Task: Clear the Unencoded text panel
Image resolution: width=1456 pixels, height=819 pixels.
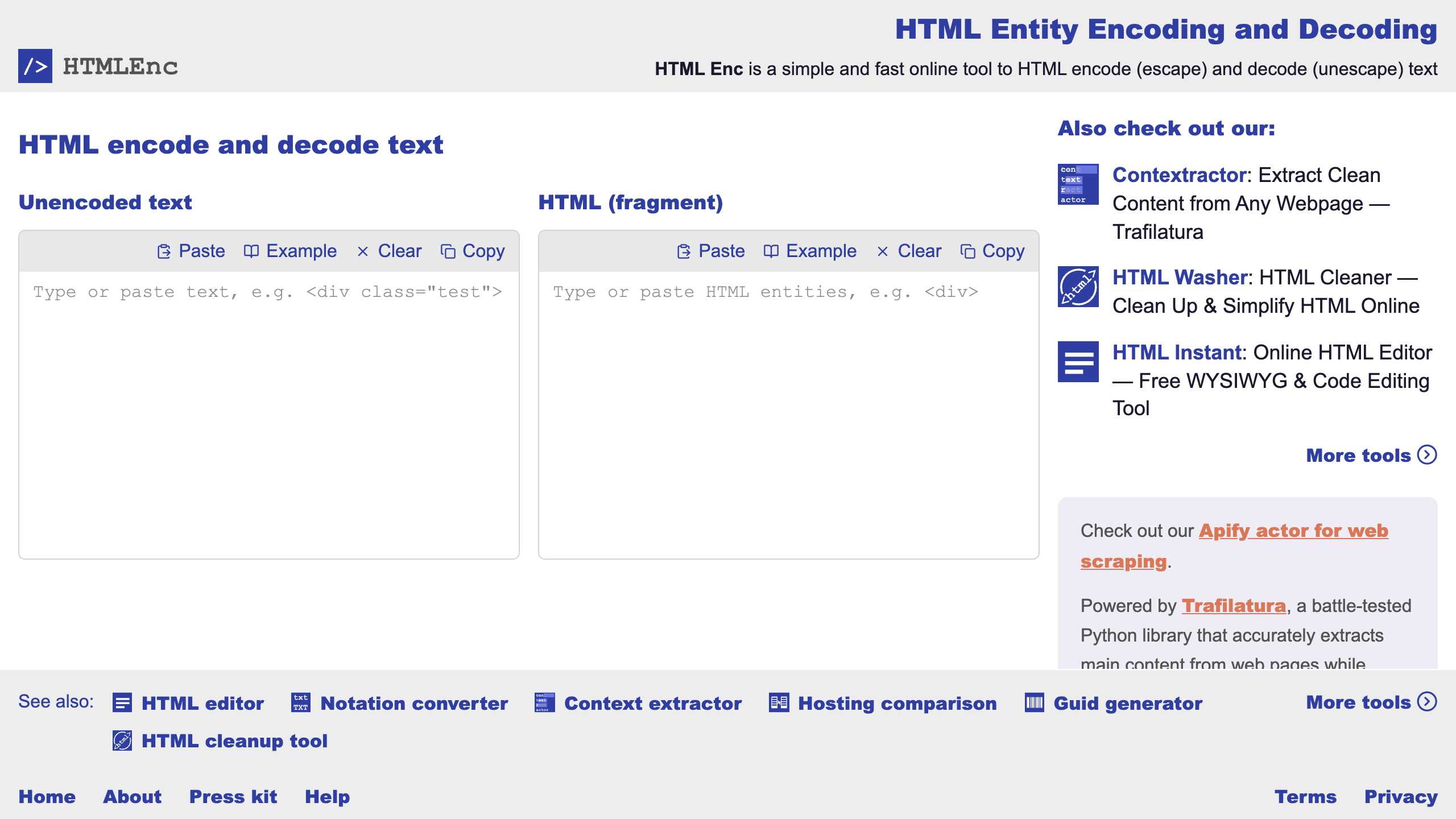Action: click(390, 251)
